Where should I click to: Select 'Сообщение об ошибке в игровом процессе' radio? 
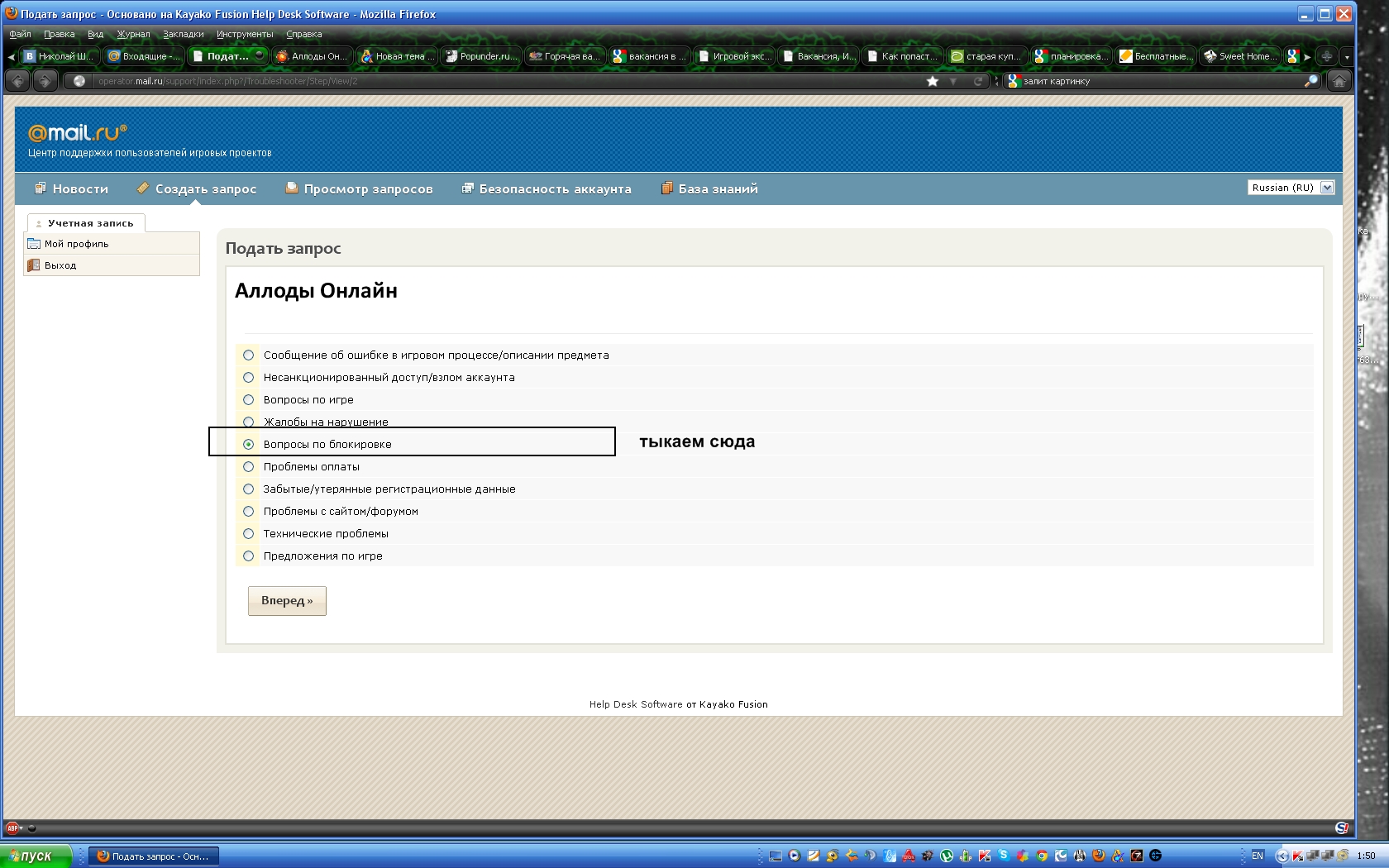(248, 355)
